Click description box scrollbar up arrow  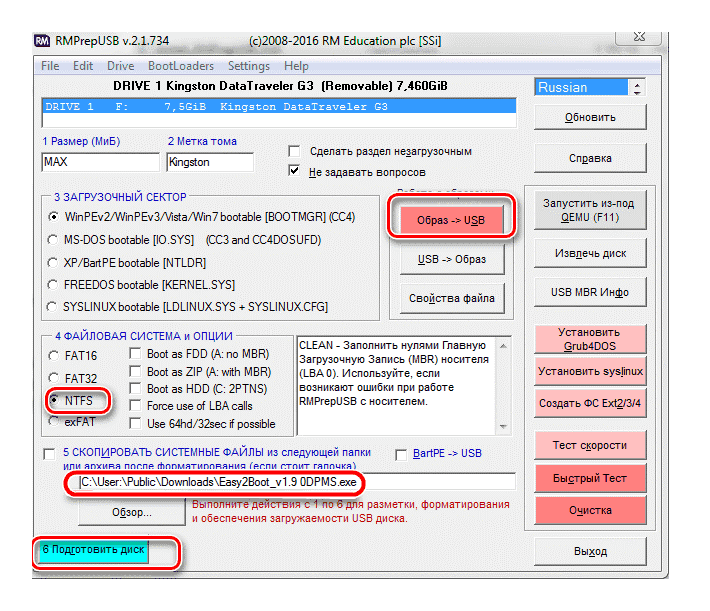504,346
